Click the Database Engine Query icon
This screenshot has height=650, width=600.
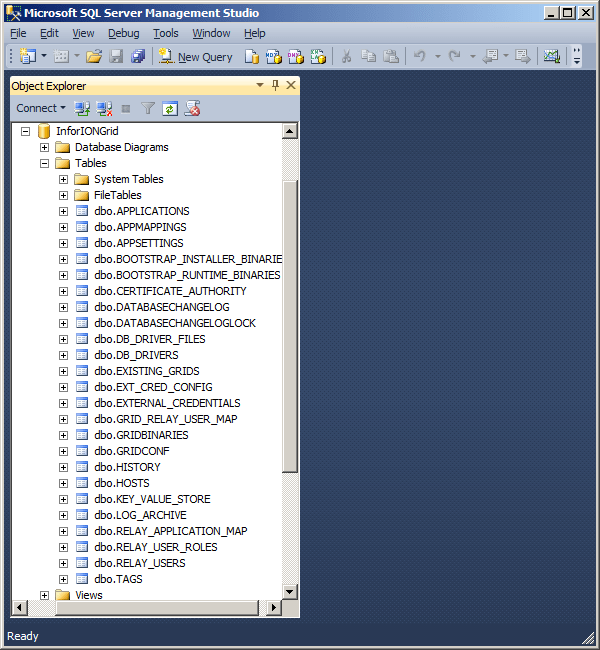(x=252, y=57)
